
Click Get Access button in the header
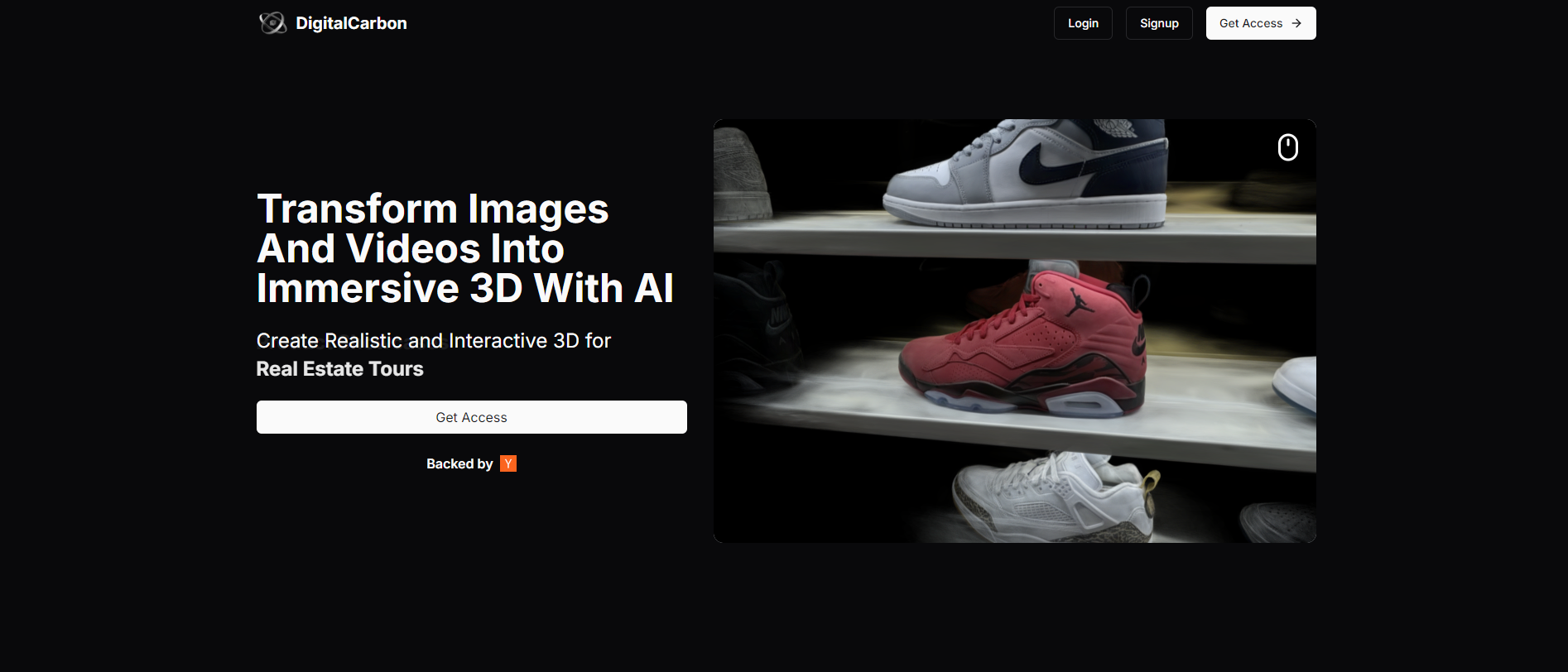click(1261, 23)
